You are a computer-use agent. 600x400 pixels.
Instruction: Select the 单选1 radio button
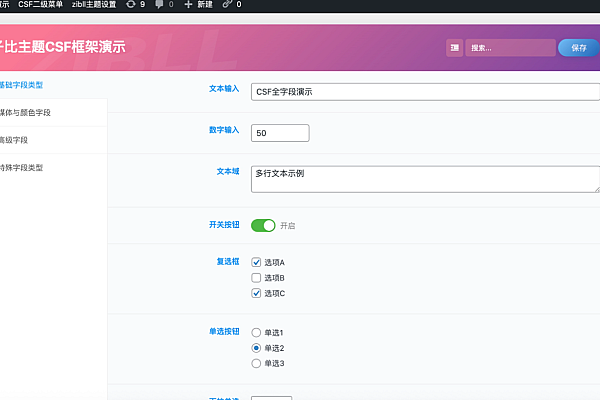click(x=256, y=333)
